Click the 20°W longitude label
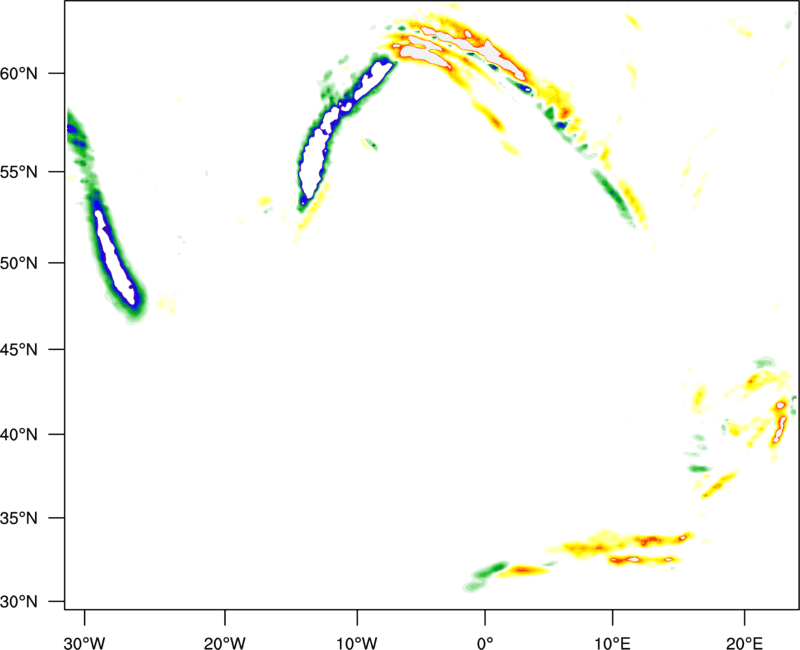 tap(224, 643)
